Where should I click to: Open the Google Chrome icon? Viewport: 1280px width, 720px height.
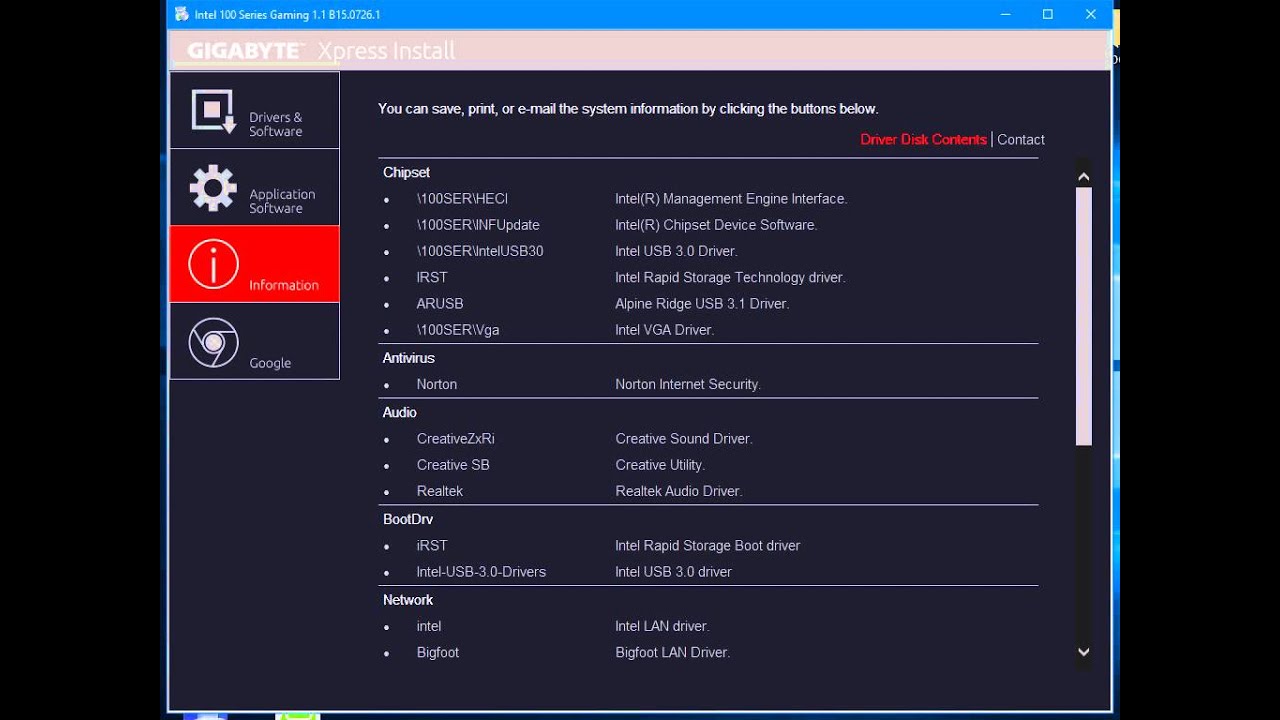pos(213,342)
